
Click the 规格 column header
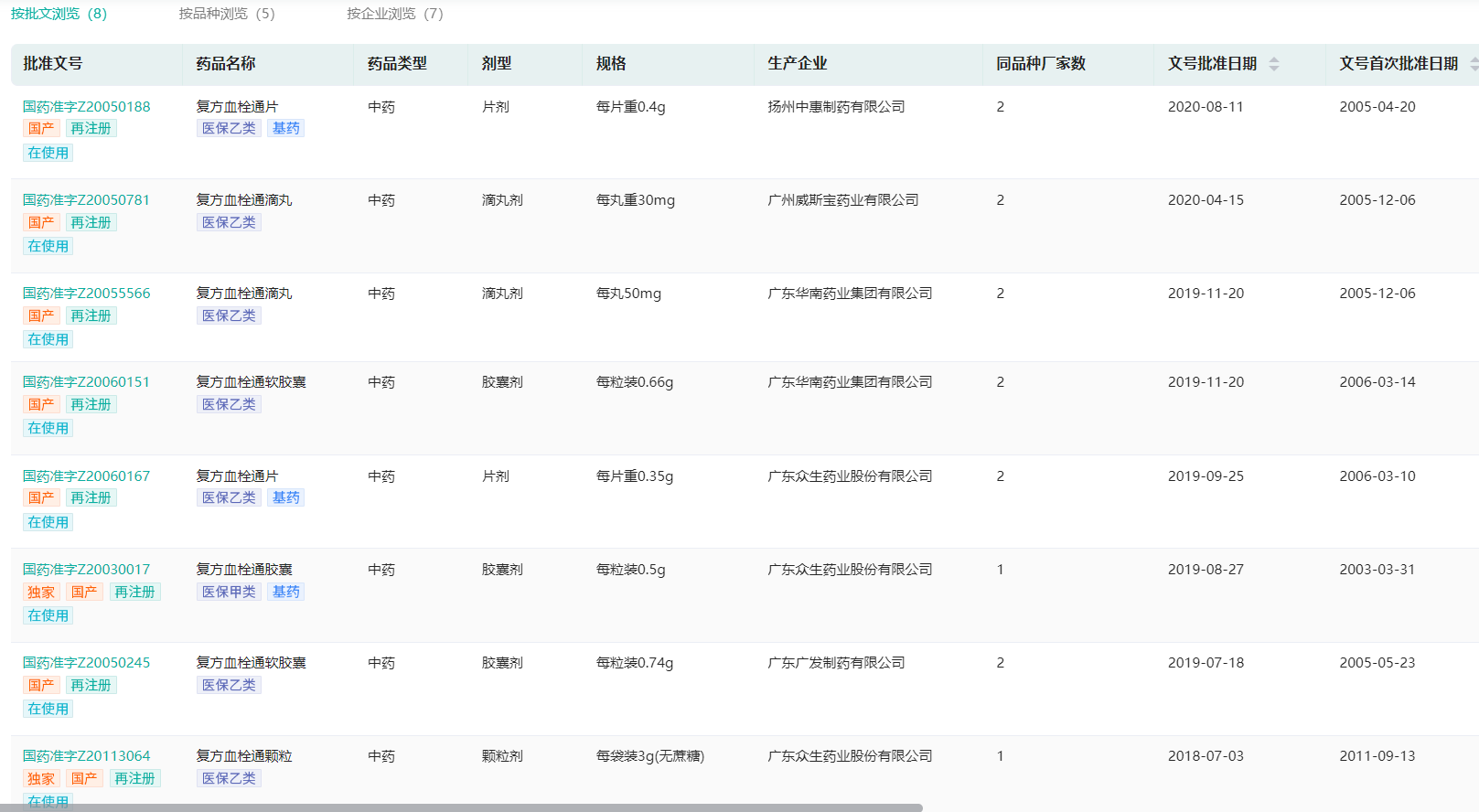[611, 64]
